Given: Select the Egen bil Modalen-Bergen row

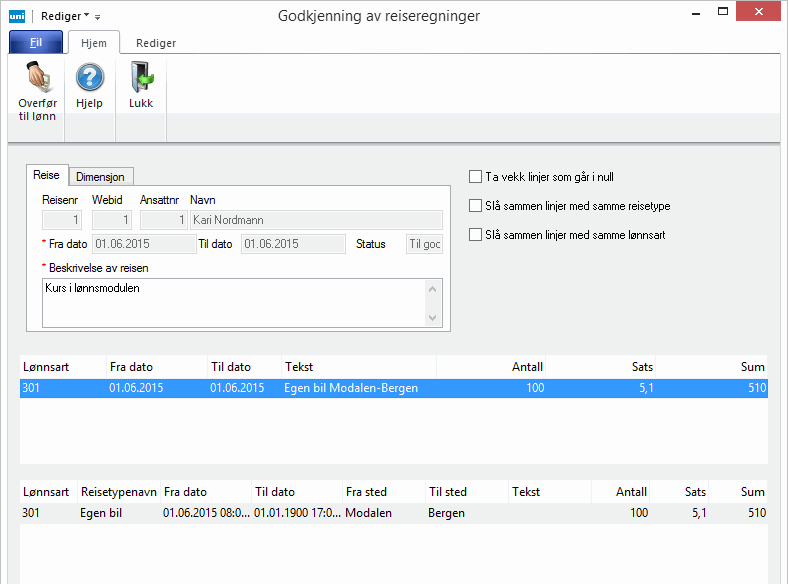Looking at the screenshot, I should tap(350, 388).
